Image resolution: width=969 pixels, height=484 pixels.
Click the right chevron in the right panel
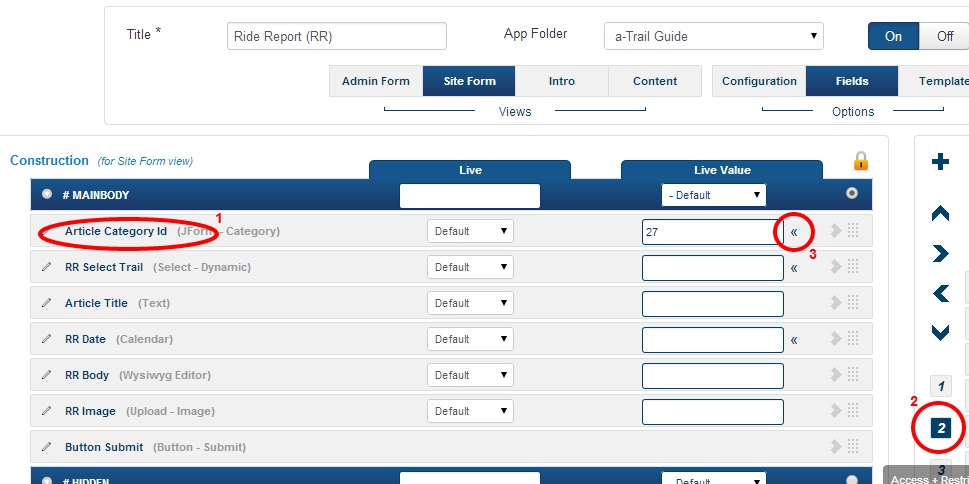tap(940, 254)
